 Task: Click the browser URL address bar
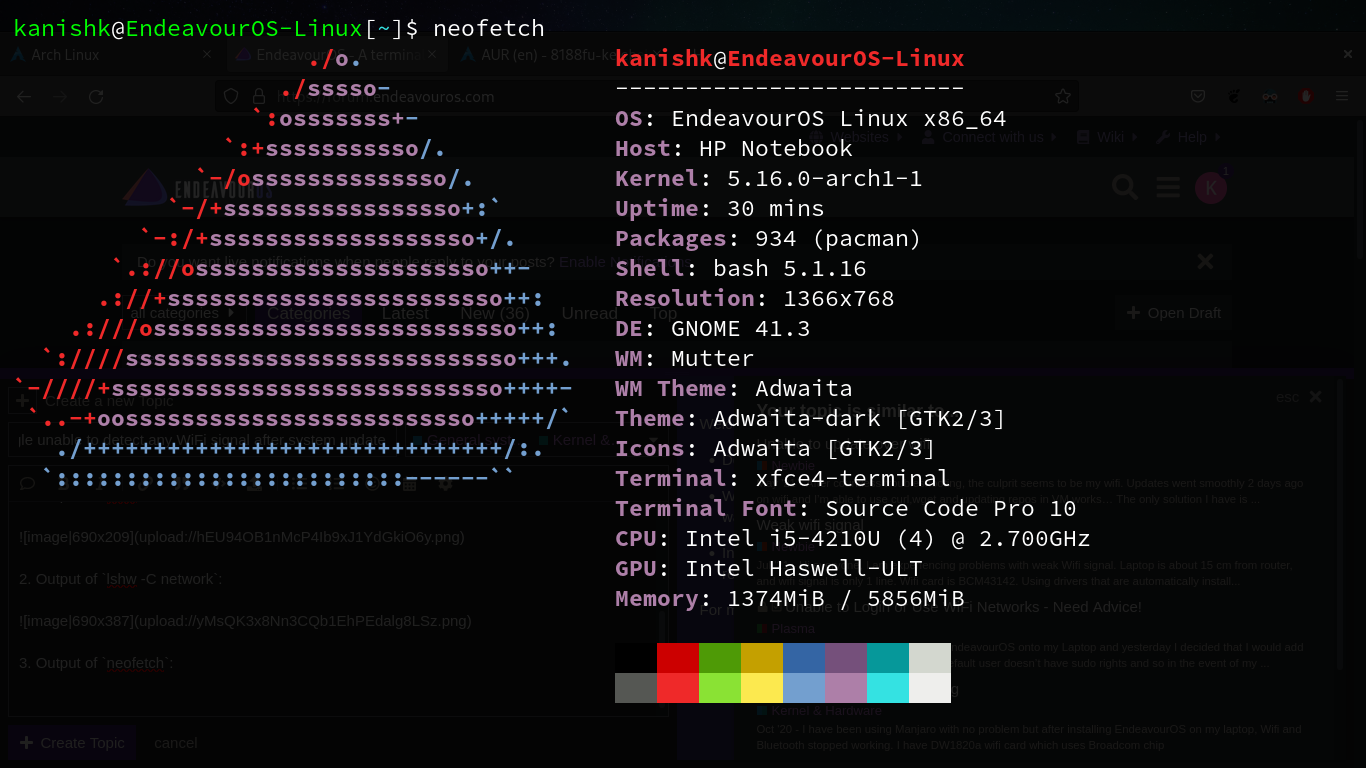[x=645, y=97]
